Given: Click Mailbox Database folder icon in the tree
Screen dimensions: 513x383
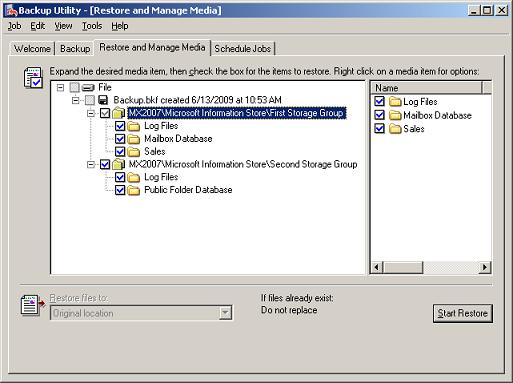Looking at the screenshot, I should coord(134,139).
